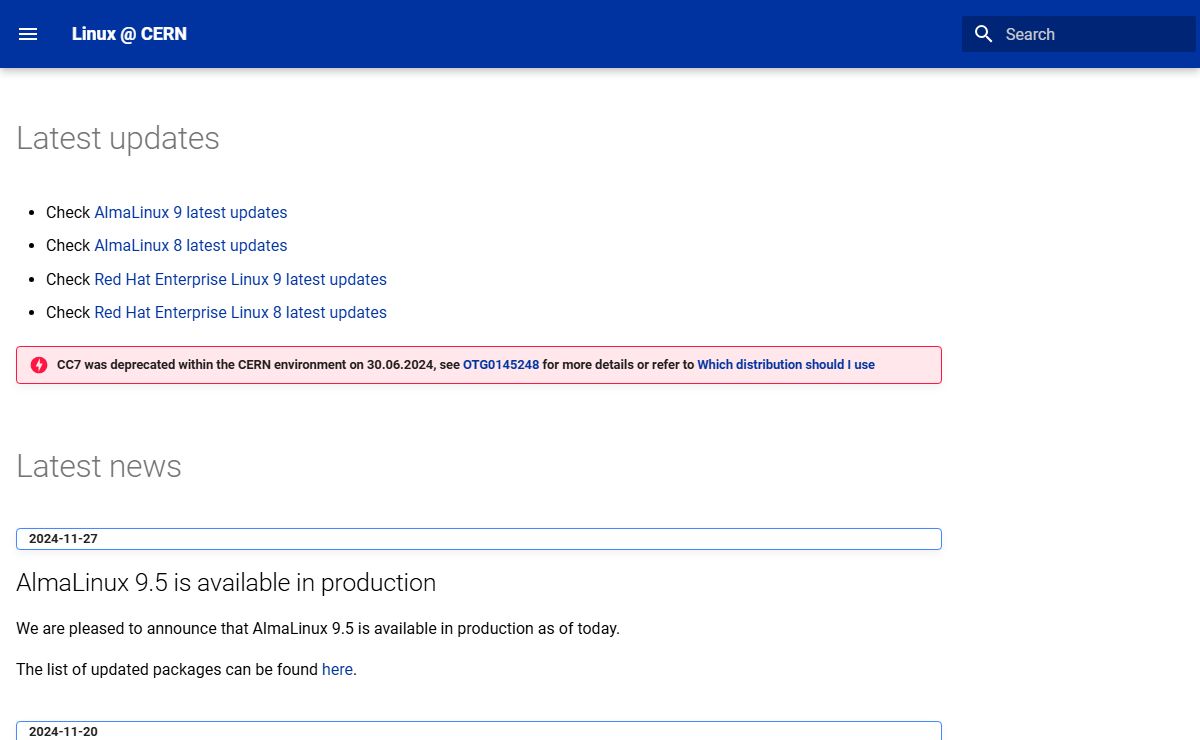This screenshot has width=1200, height=740.
Task: Open Red Hat Enterprise Linux 8 latest updates
Action: 240,312
